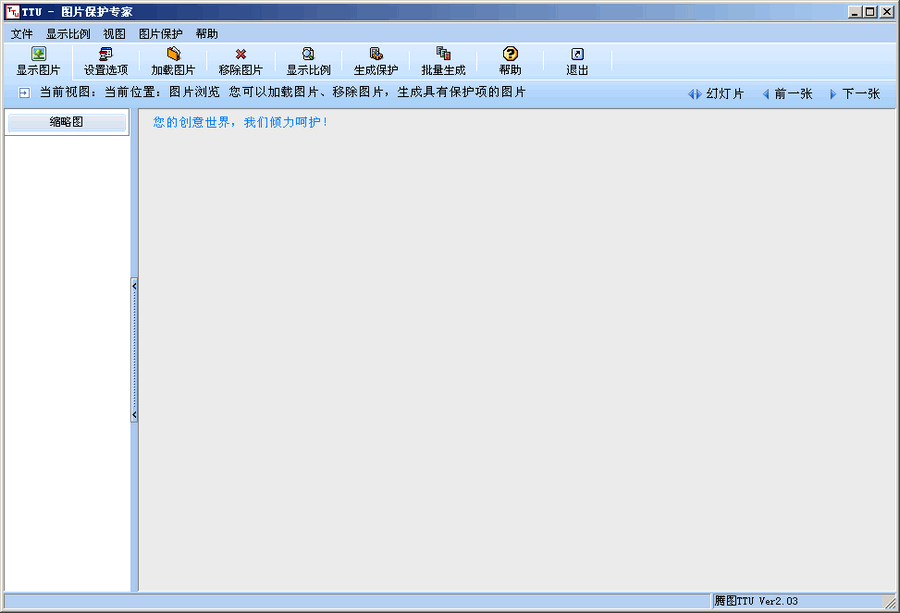Open the 文件 (File) menu
This screenshot has width=900, height=613.
point(22,33)
